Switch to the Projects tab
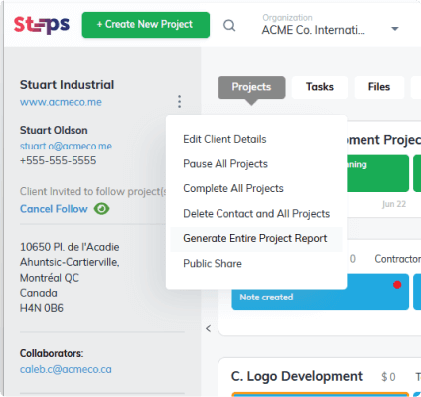Image resolution: width=421 pixels, height=397 pixels. (252, 87)
